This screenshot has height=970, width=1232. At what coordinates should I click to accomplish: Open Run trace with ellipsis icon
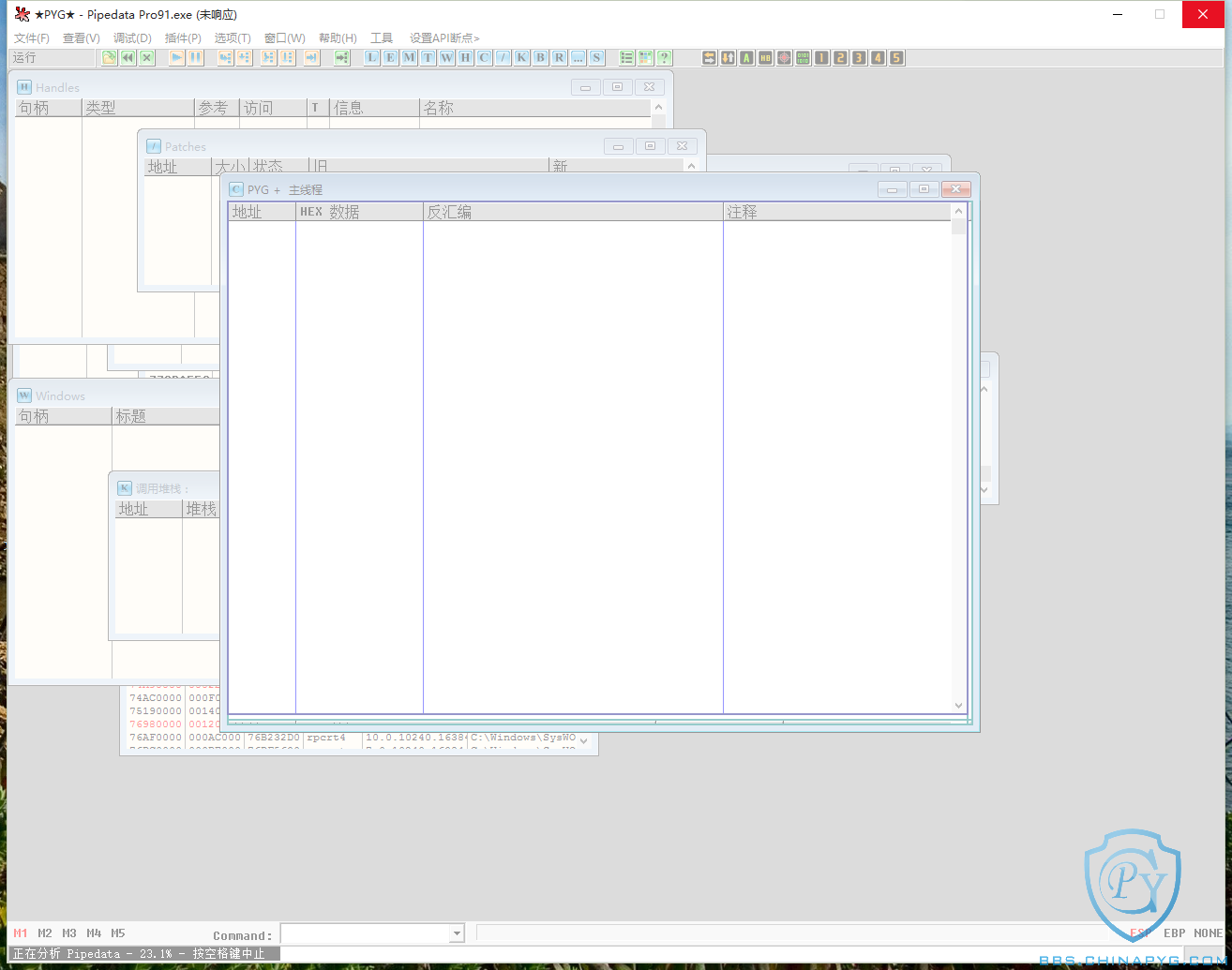578,57
